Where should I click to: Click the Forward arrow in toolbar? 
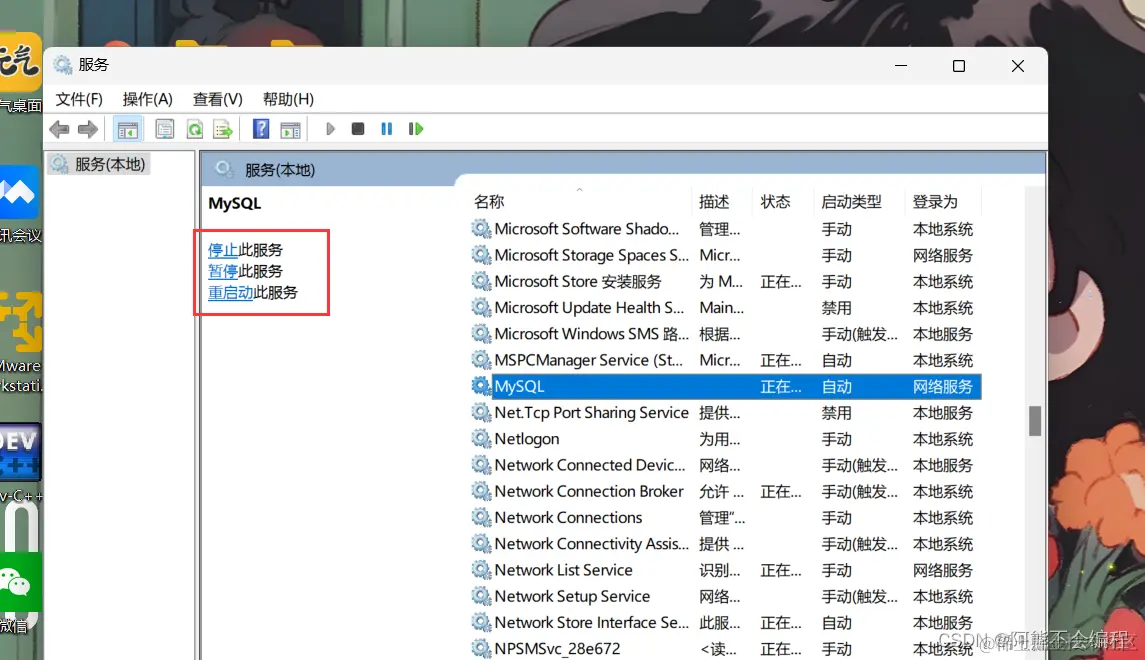(88, 129)
